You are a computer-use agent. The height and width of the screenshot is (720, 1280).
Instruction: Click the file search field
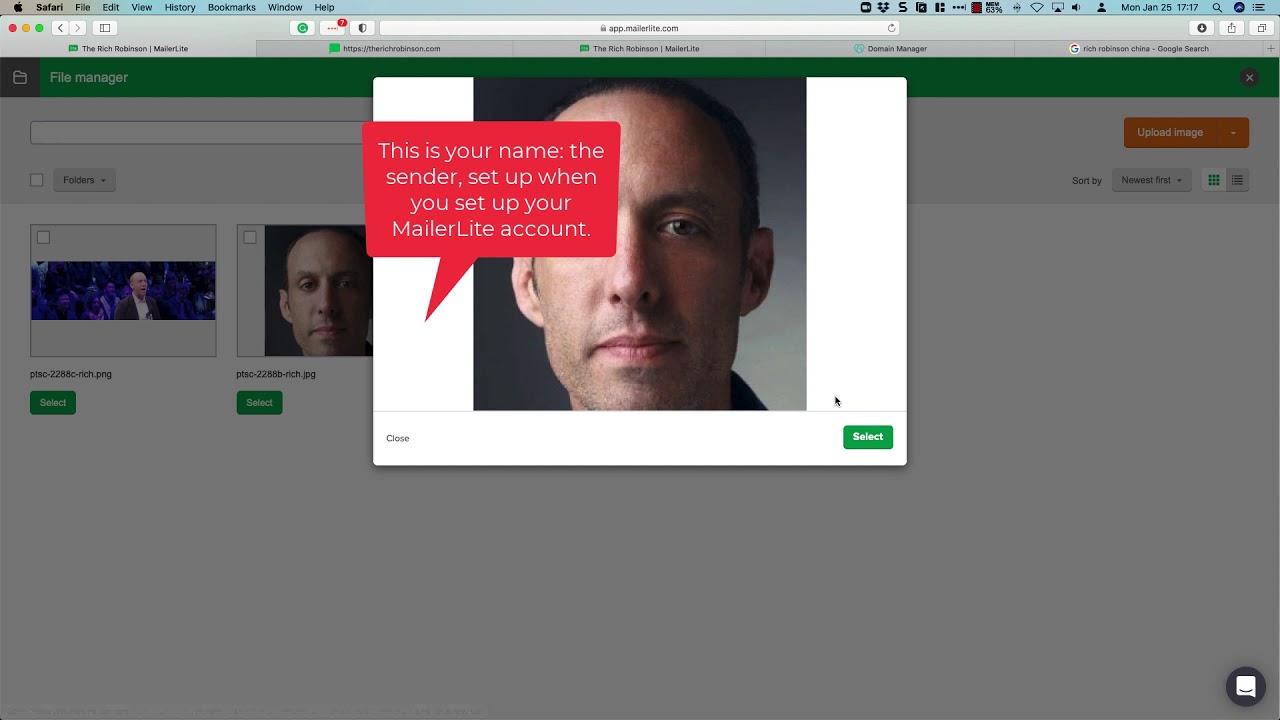(200, 132)
